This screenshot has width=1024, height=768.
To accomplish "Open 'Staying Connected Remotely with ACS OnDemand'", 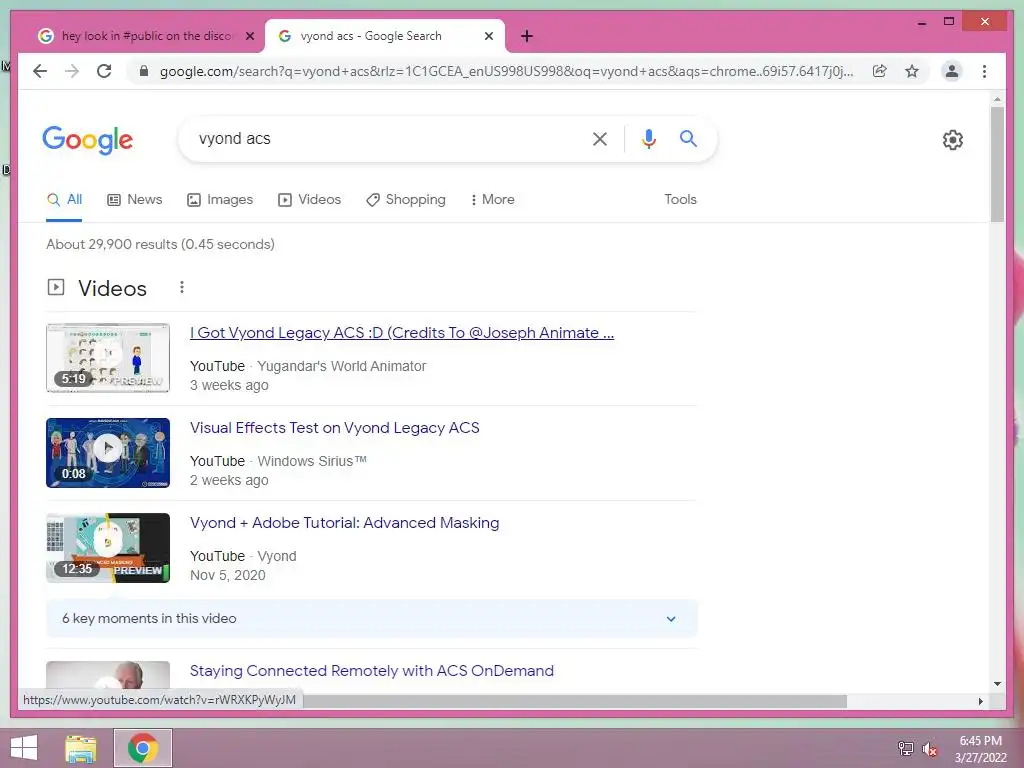I will (372, 671).
